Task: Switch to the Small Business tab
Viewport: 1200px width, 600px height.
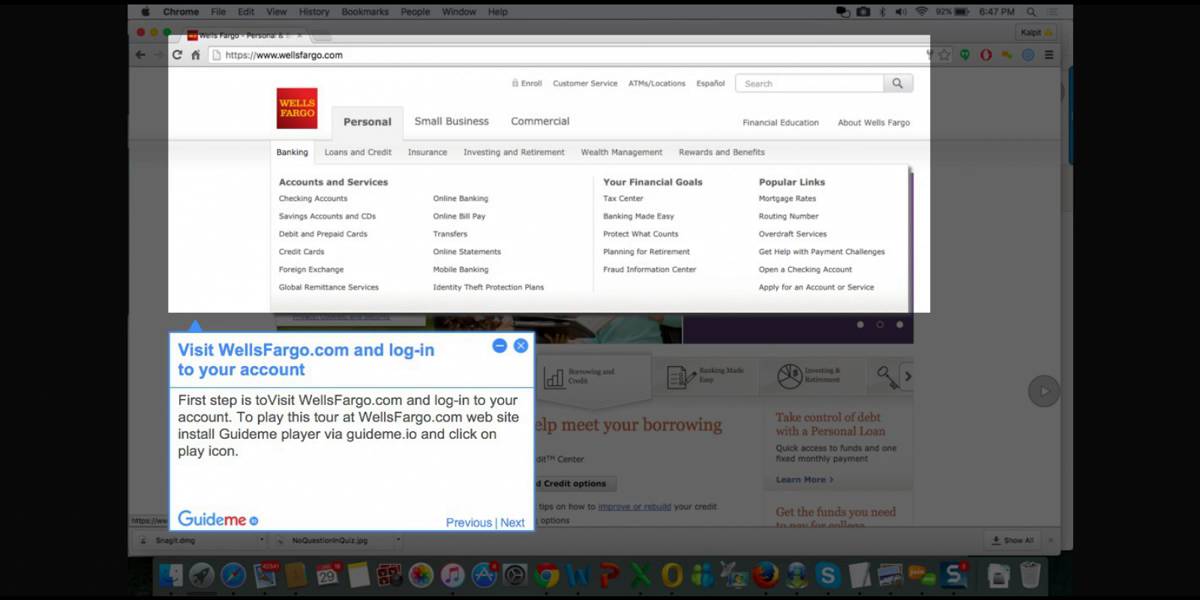Action: (x=451, y=121)
